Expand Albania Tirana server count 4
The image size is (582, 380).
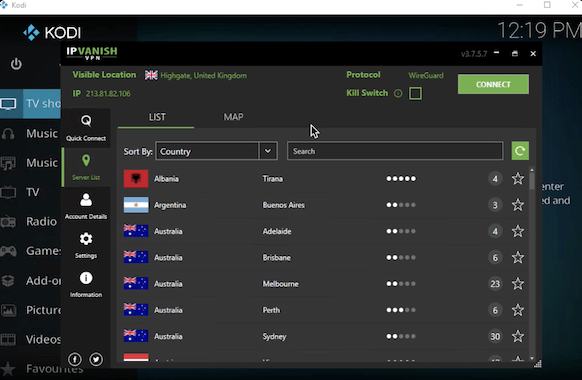495,179
